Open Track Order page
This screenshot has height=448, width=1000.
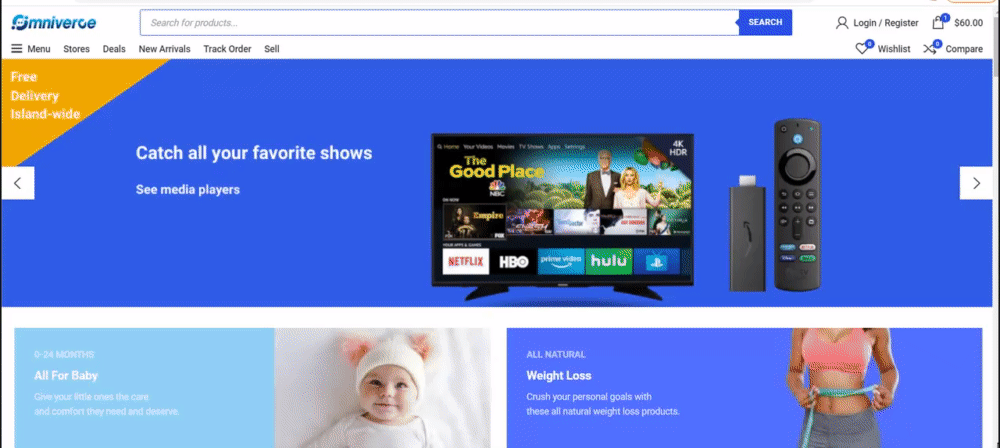click(227, 49)
